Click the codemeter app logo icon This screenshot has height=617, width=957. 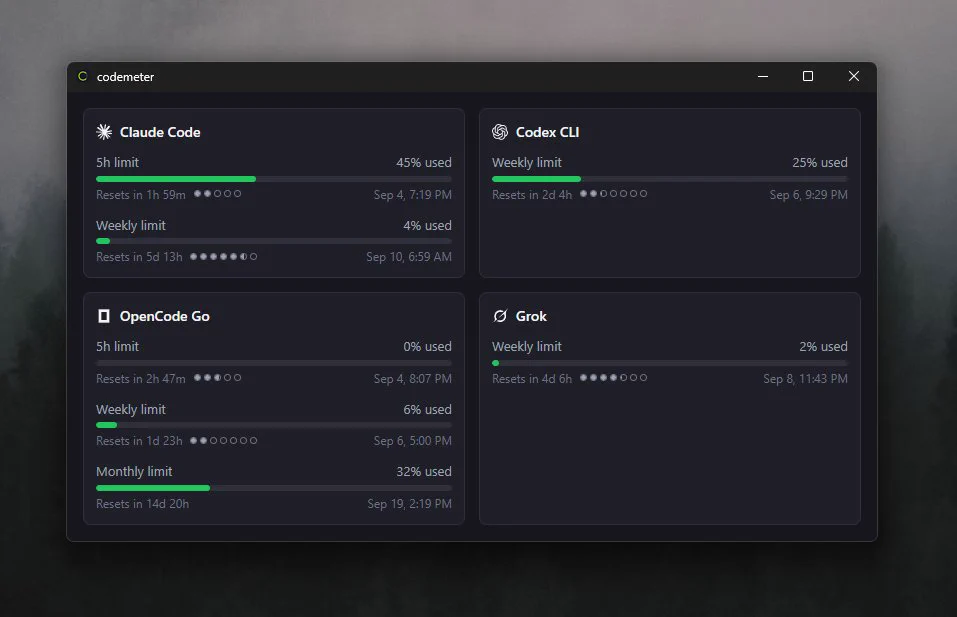click(82, 76)
